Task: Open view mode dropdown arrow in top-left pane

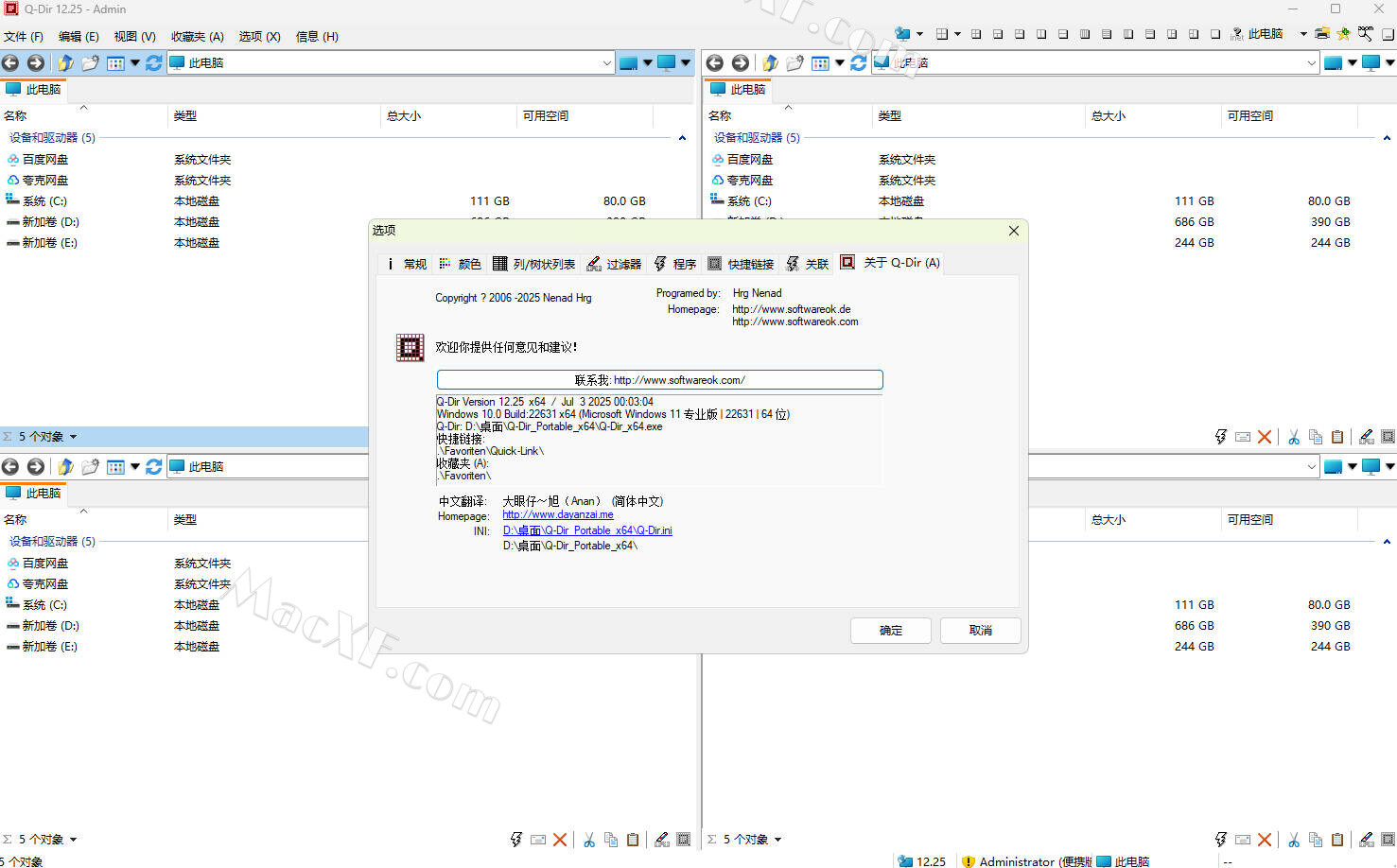Action: point(134,63)
